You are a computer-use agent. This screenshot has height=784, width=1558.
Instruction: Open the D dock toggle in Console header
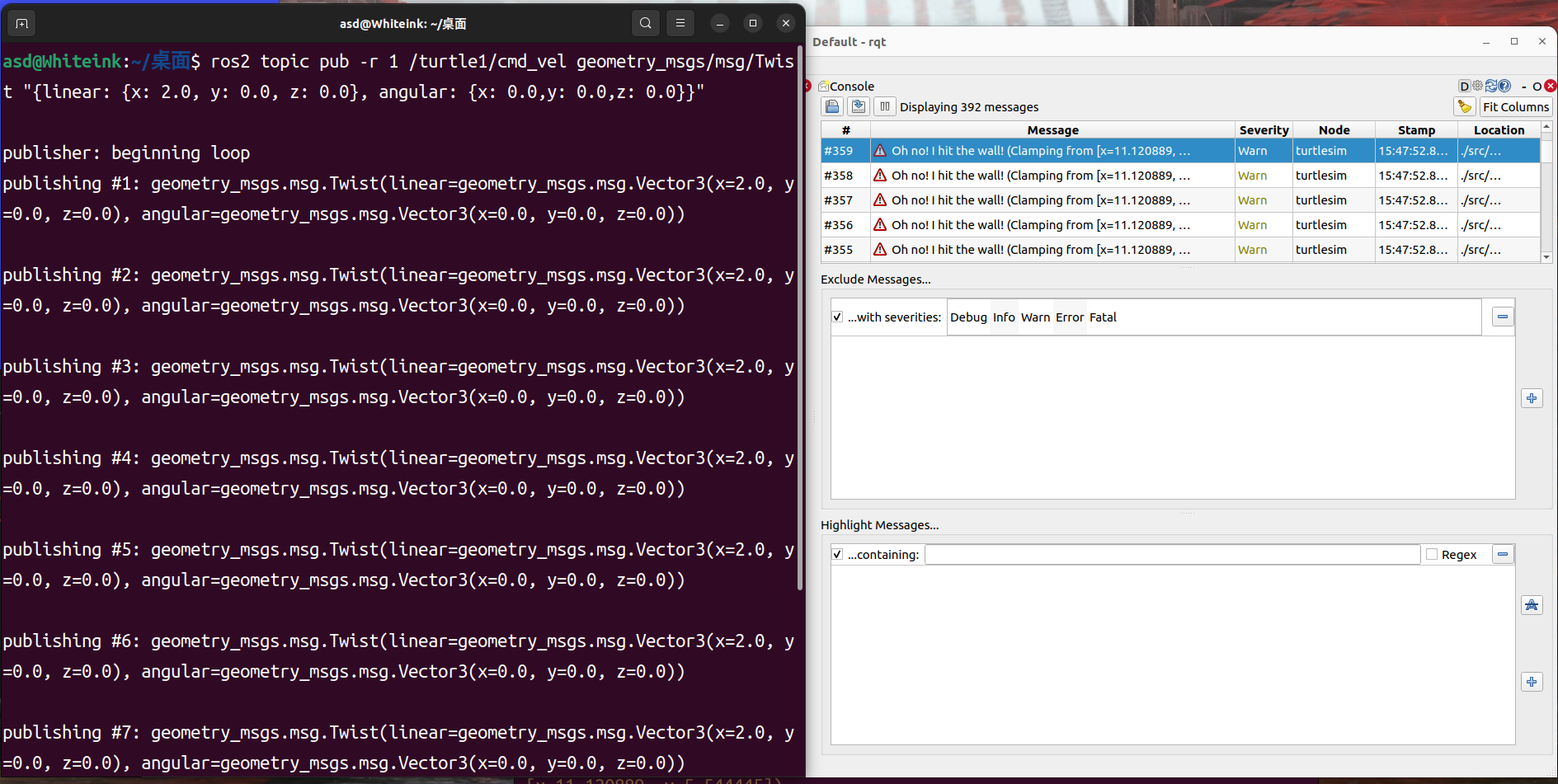[x=1465, y=86]
